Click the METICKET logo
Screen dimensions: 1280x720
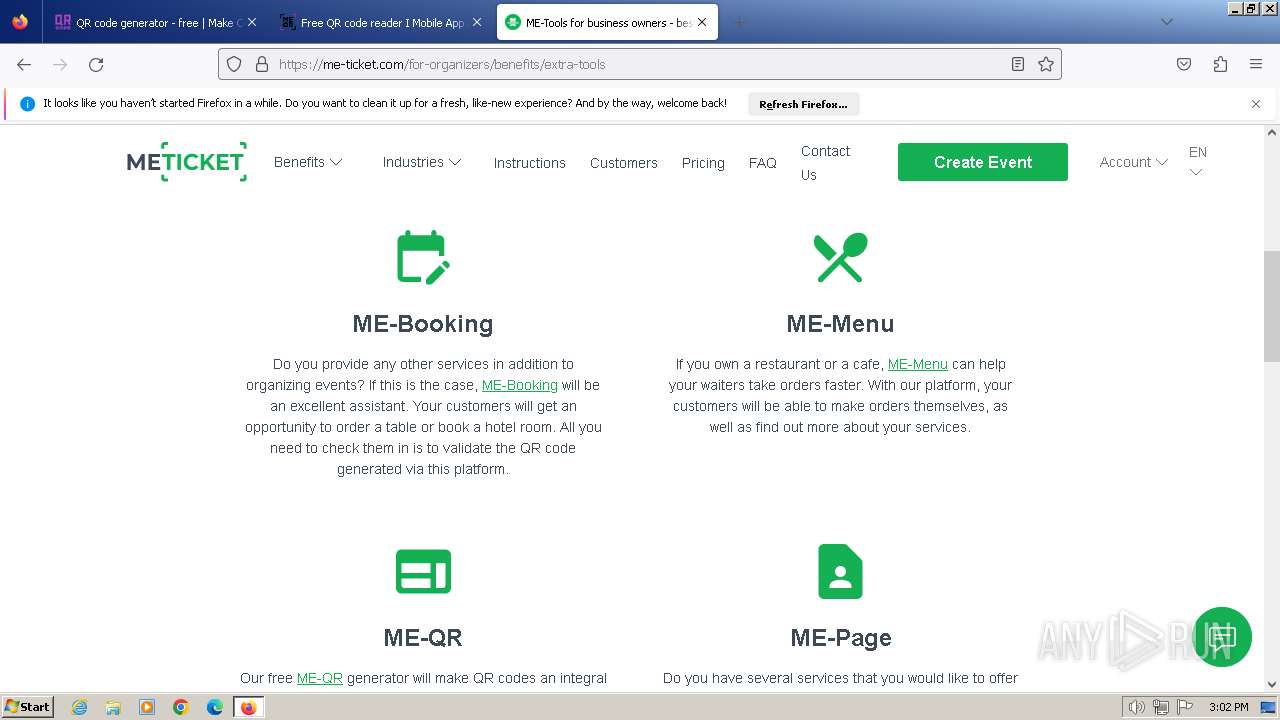point(187,162)
